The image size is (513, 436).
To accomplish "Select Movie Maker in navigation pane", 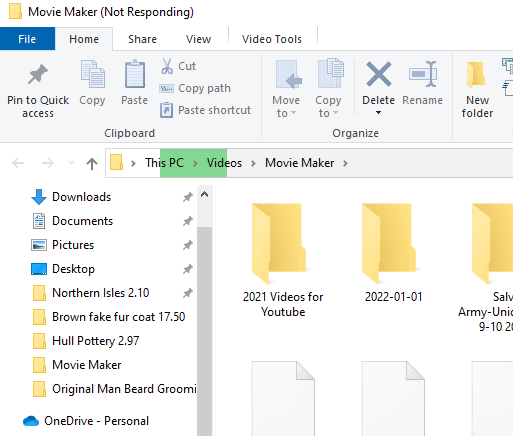I will tap(87, 365).
